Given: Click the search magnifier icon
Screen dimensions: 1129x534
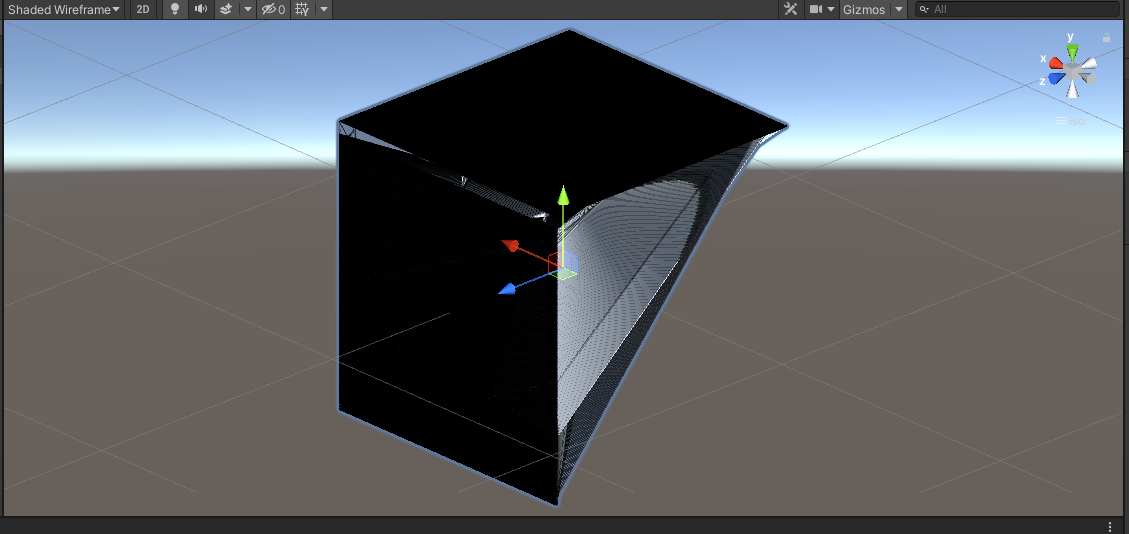Looking at the screenshot, I should (x=925, y=9).
